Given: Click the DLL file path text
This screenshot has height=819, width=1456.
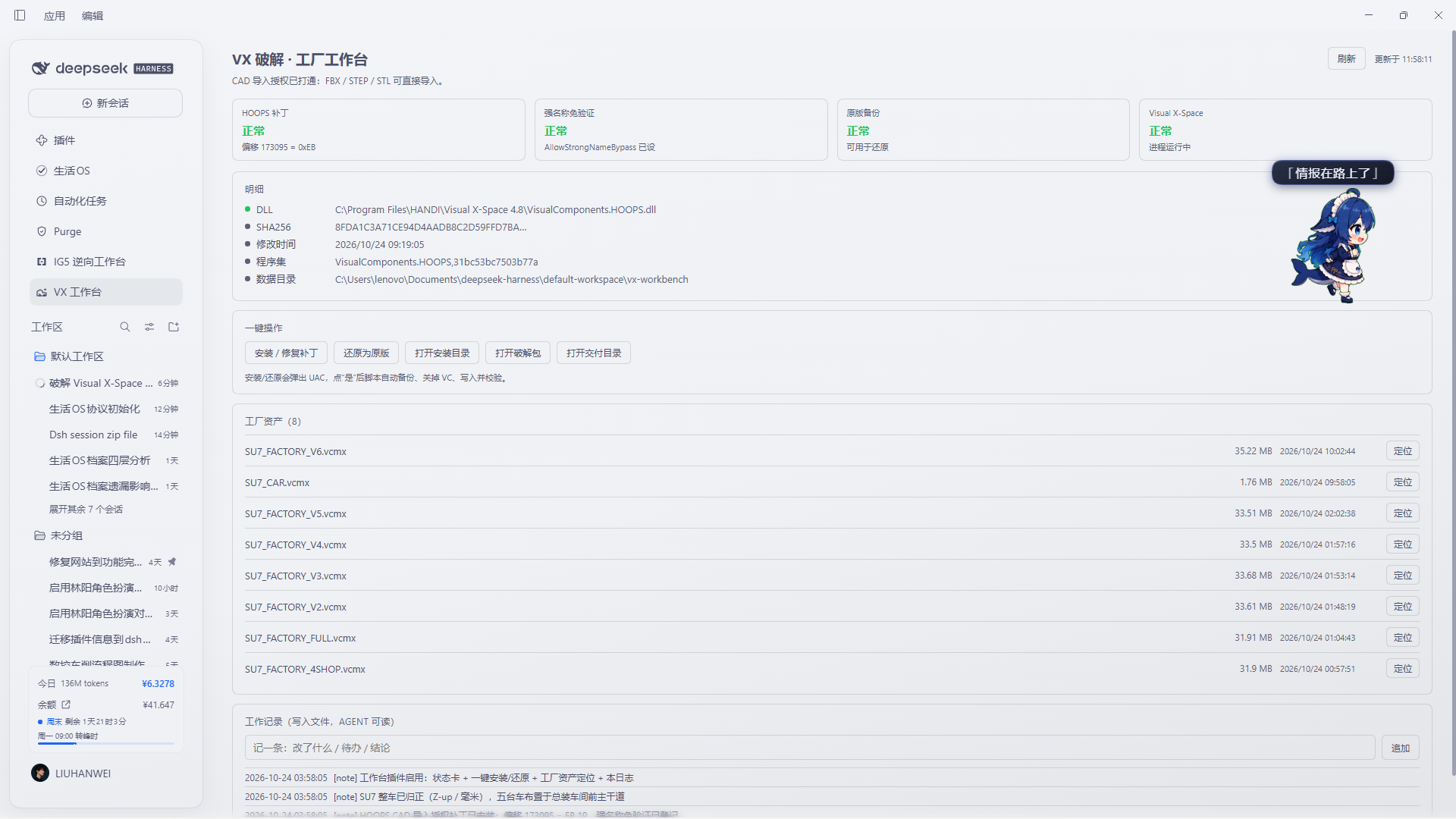Looking at the screenshot, I should 495,209.
